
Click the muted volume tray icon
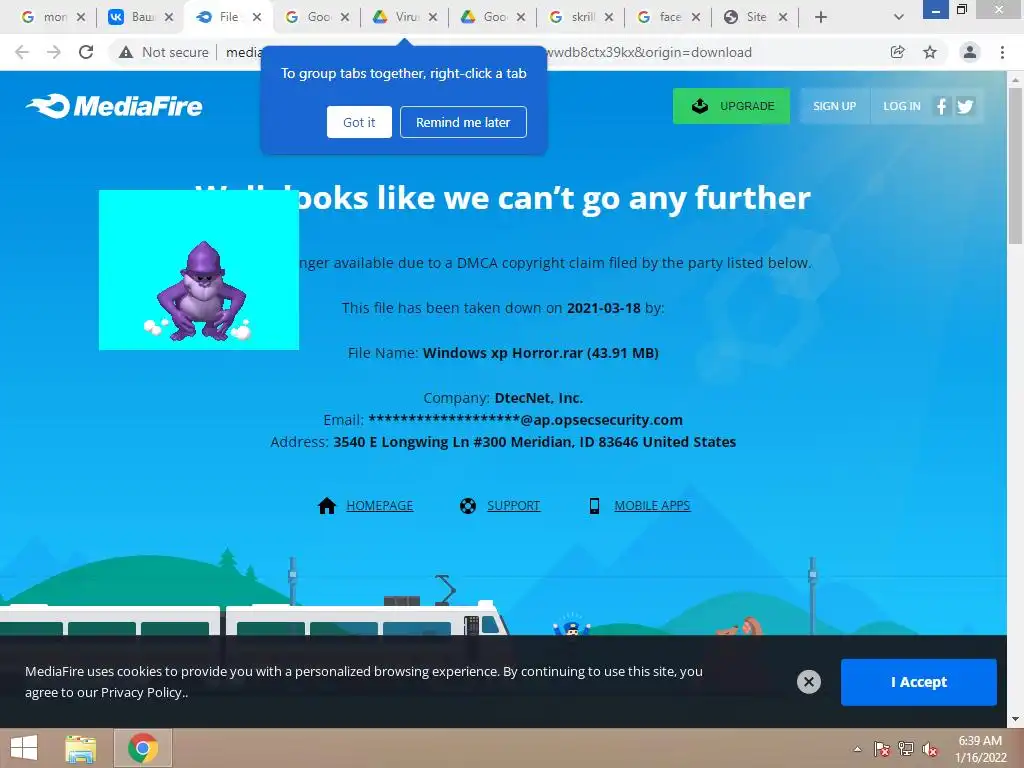click(930, 749)
